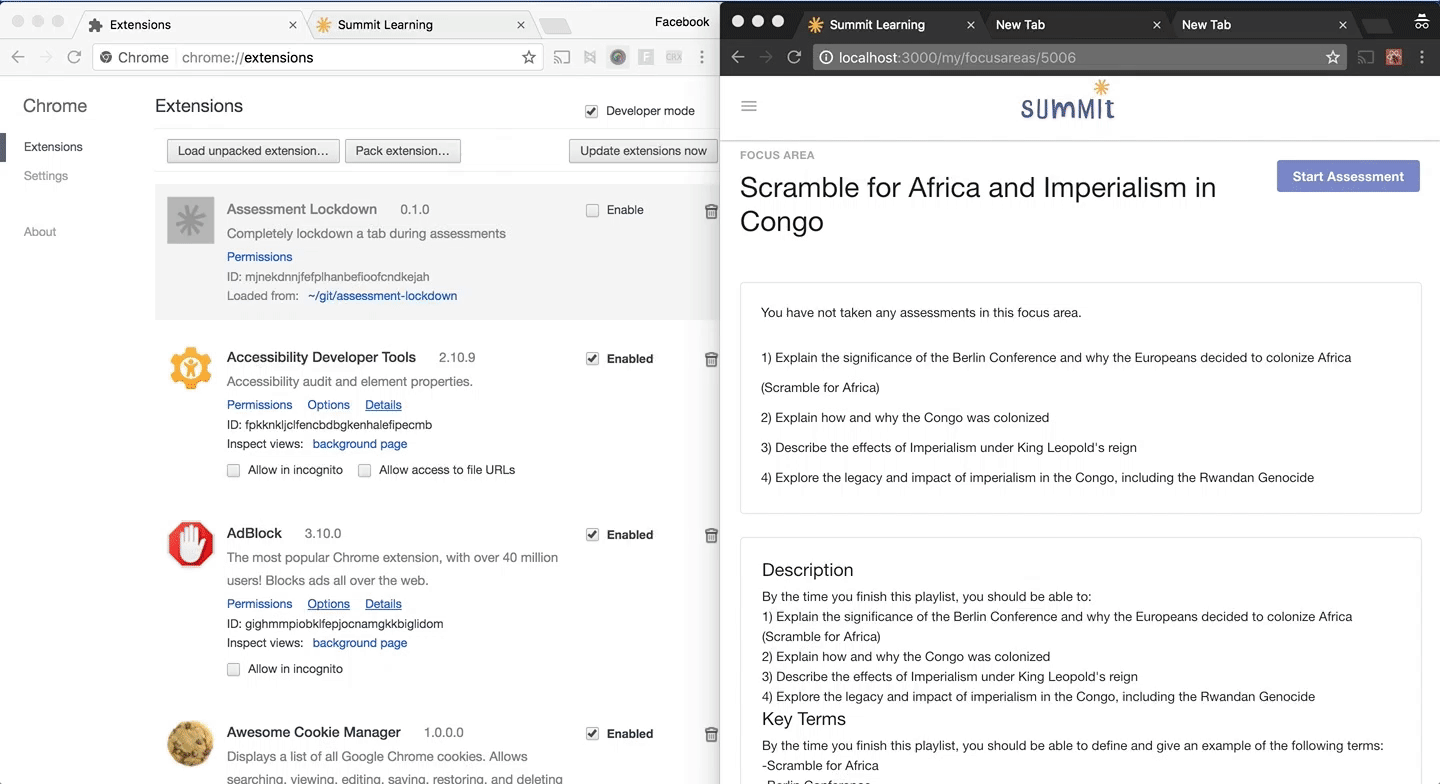Image resolution: width=1440 pixels, height=784 pixels.
Task: Click Pack extension button
Action: click(403, 151)
